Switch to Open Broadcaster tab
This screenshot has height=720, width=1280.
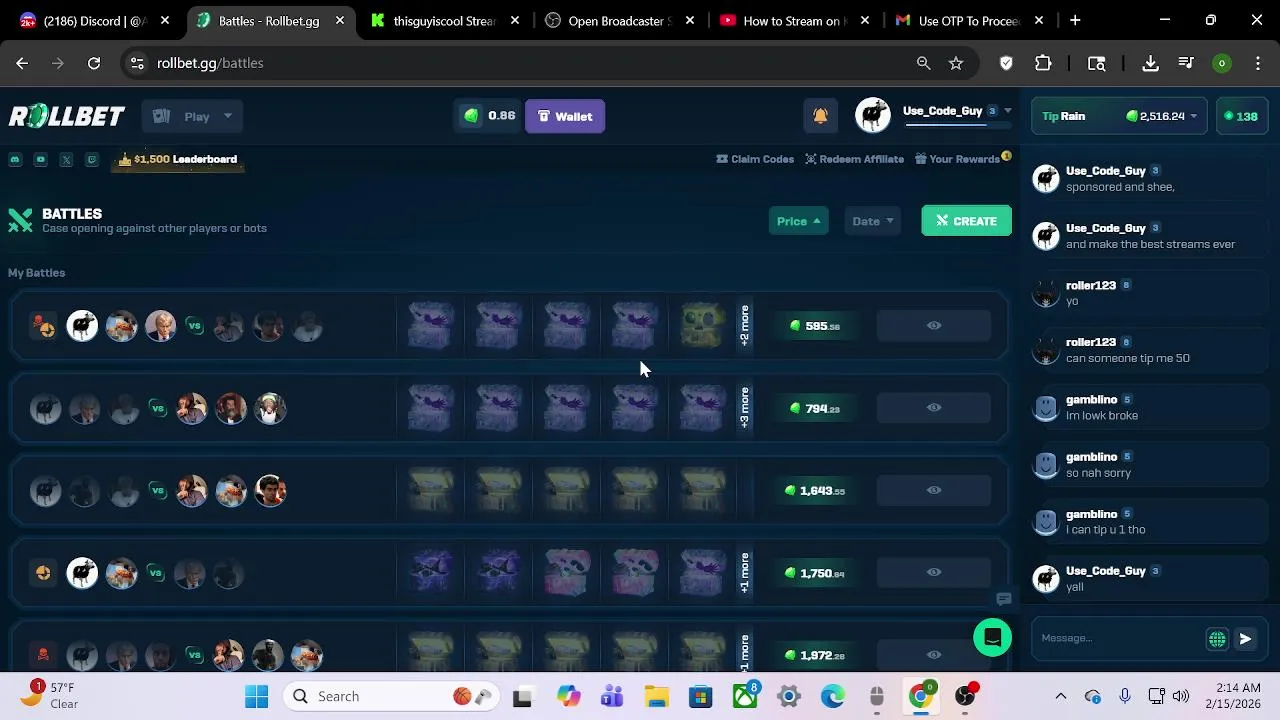(620, 20)
